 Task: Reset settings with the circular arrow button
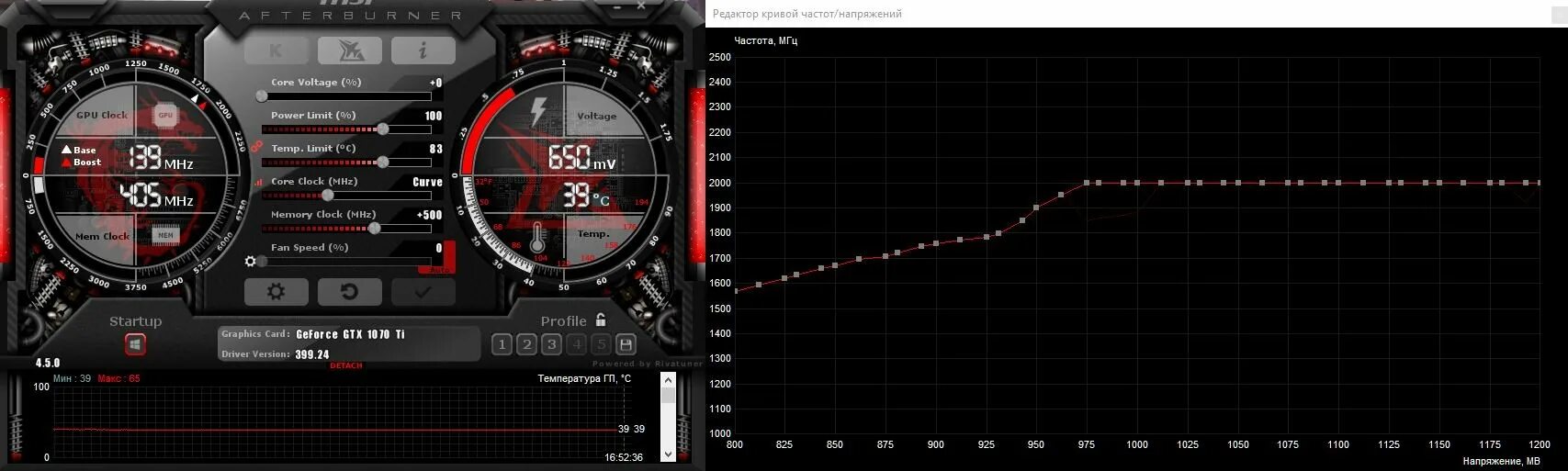pyautogui.click(x=349, y=292)
